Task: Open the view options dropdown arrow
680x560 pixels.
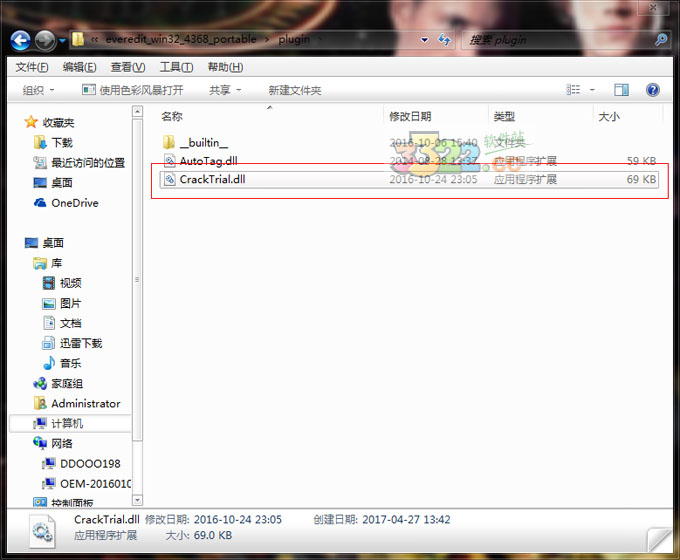Action: coord(592,90)
